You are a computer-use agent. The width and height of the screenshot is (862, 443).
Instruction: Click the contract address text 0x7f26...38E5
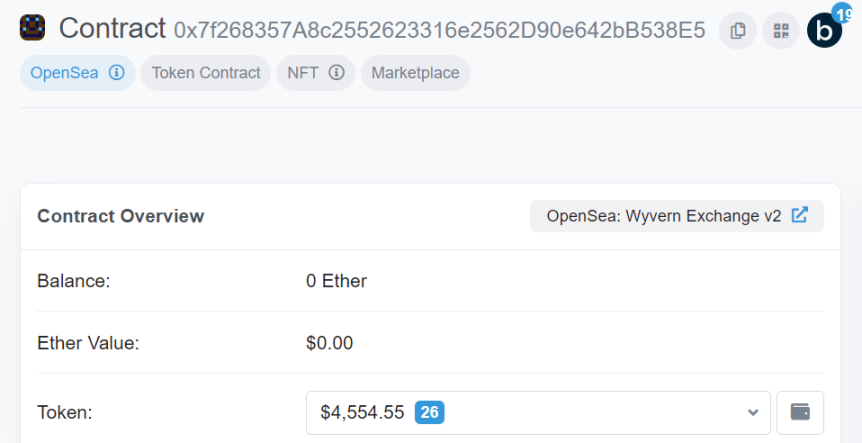pos(439,31)
